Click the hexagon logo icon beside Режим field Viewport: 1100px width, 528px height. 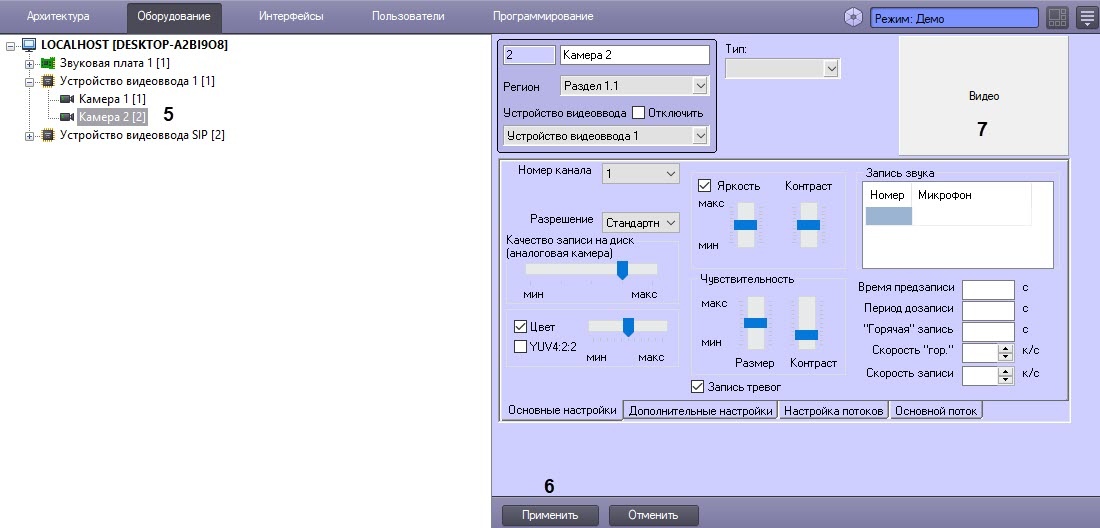pos(853,17)
